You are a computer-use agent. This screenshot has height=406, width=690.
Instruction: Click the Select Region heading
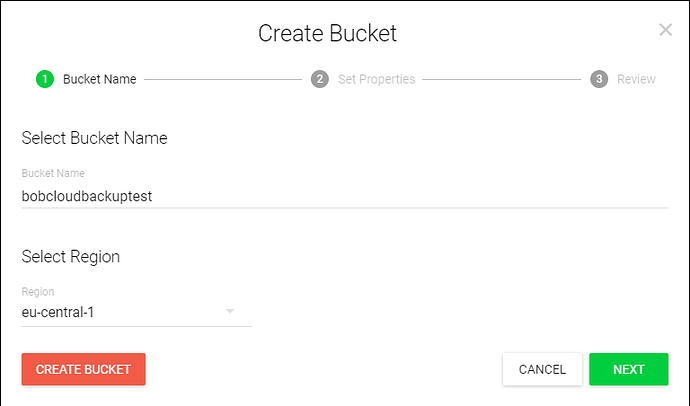coord(70,257)
